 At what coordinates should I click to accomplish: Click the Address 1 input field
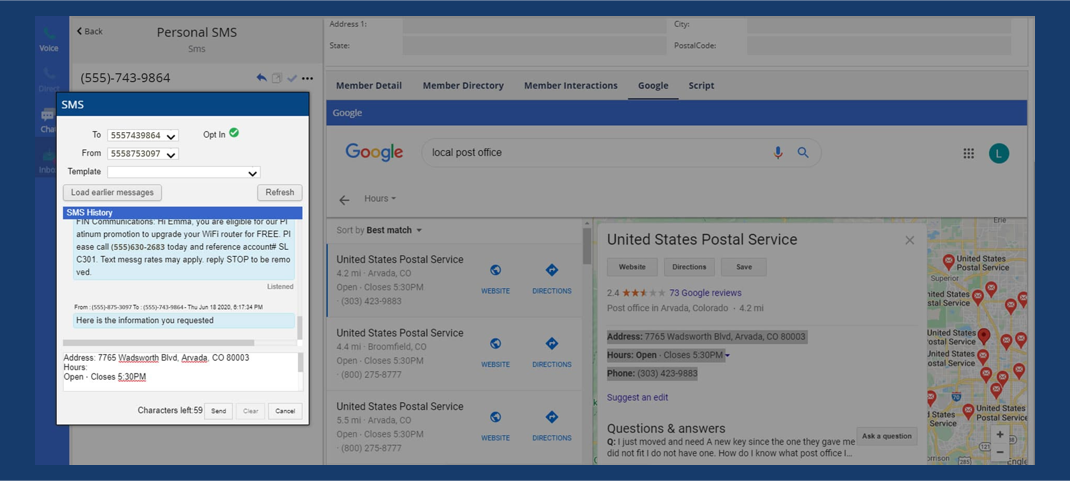coord(534,25)
